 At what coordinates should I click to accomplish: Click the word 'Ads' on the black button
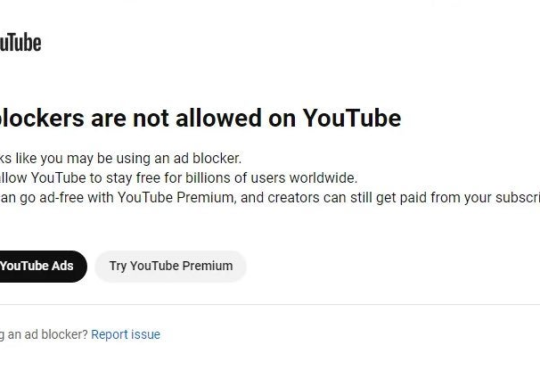(62, 266)
